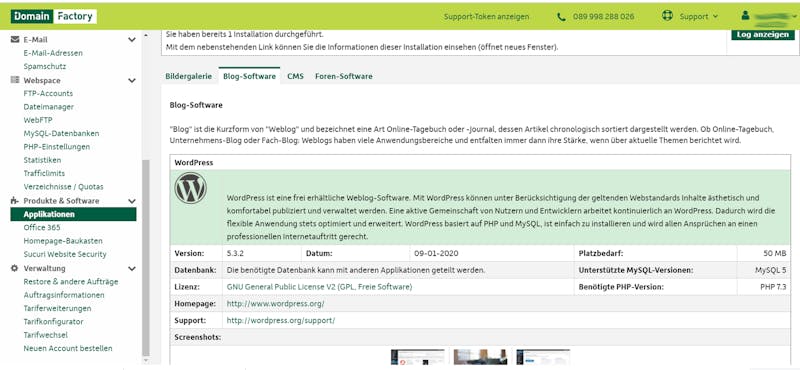Click the Webspace section icon
The width and height of the screenshot is (800, 370).
pyautogui.click(x=15, y=80)
